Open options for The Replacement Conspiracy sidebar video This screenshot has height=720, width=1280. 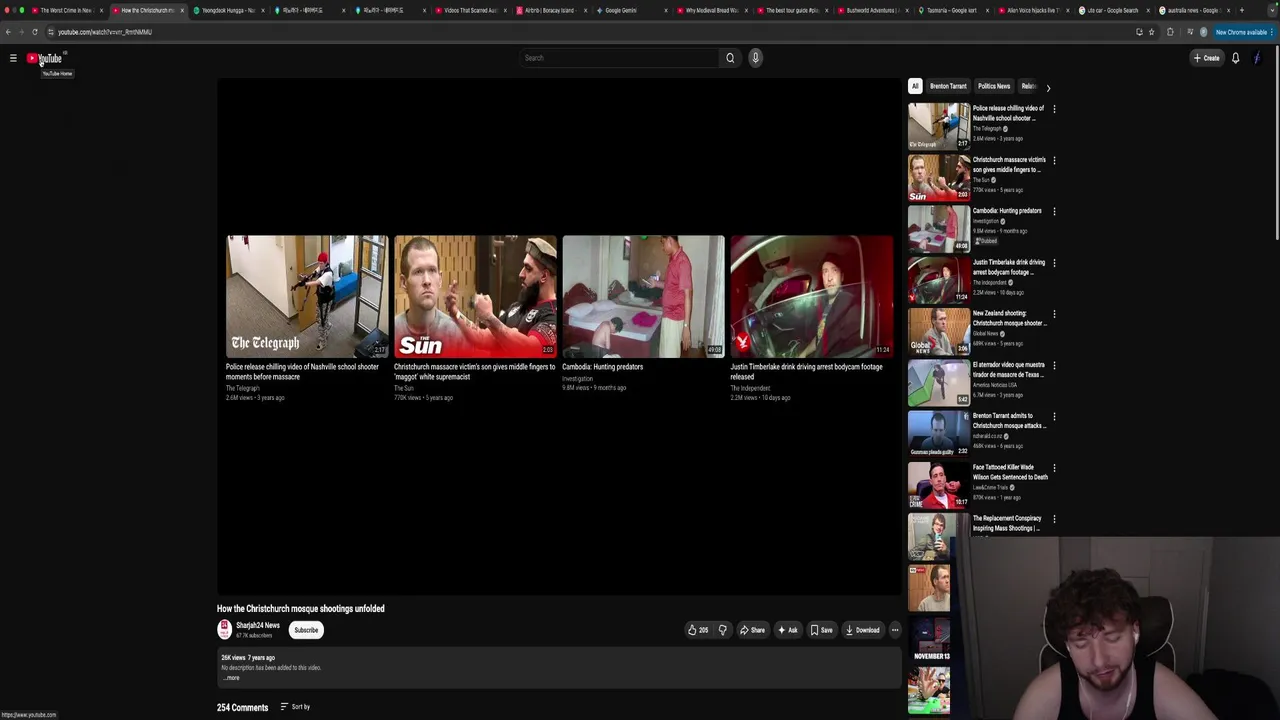(1054, 519)
